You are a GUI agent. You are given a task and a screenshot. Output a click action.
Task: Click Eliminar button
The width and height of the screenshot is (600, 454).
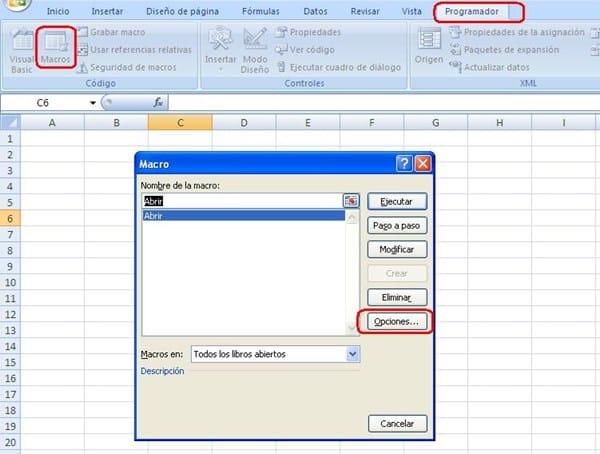[x=397, y=297]
